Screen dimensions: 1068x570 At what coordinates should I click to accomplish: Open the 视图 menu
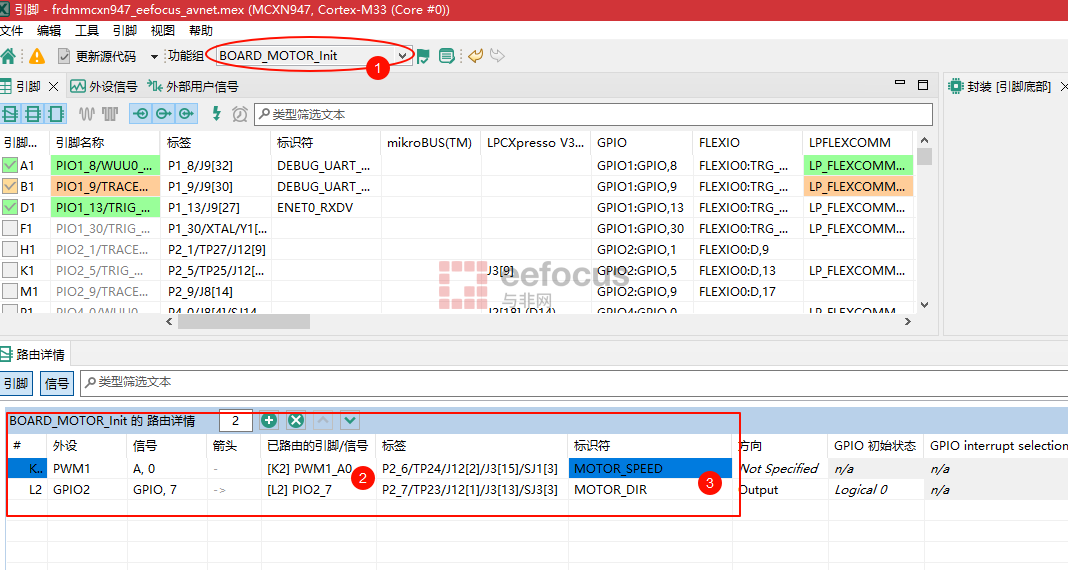[x=163, y=31]
